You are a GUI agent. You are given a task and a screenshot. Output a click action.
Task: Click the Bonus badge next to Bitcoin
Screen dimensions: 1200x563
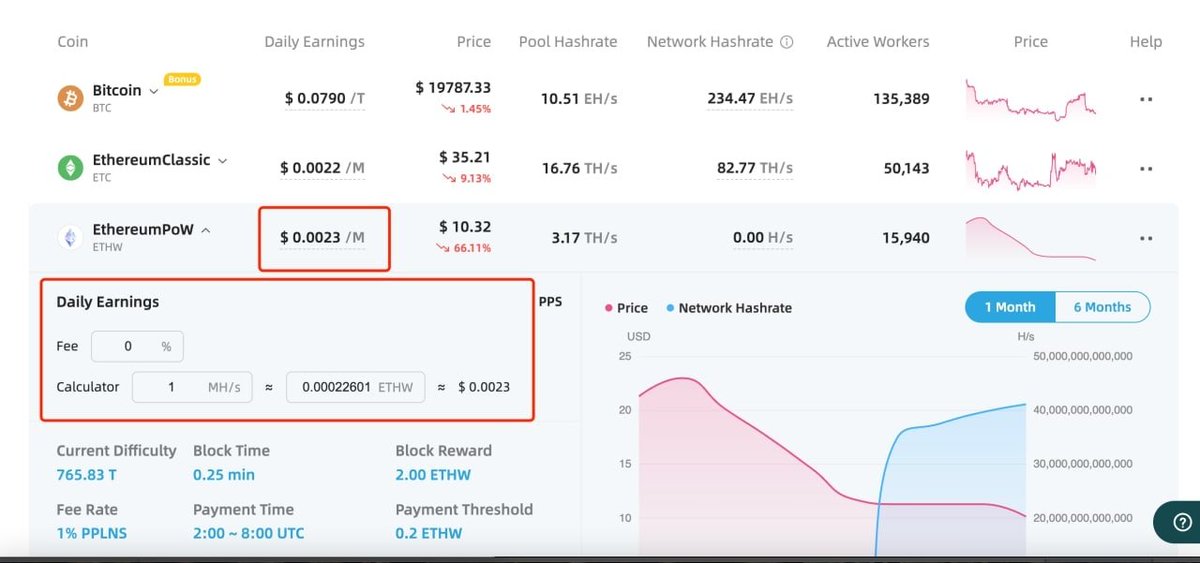coord(182,79)
